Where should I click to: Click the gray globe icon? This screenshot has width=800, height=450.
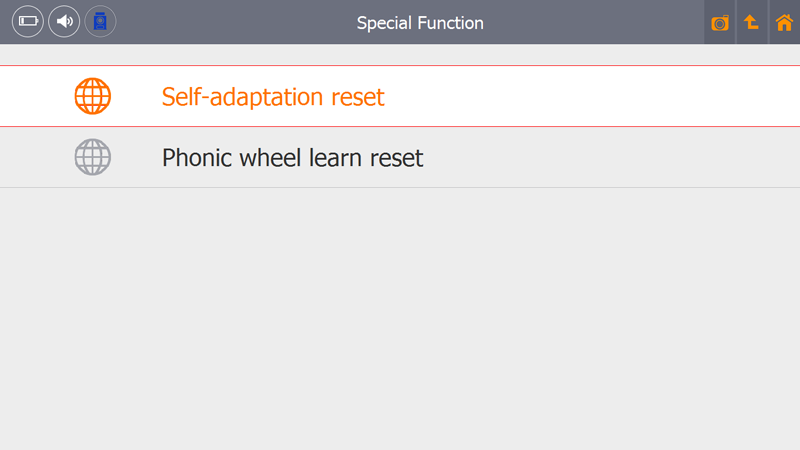(x=93, y=157)
